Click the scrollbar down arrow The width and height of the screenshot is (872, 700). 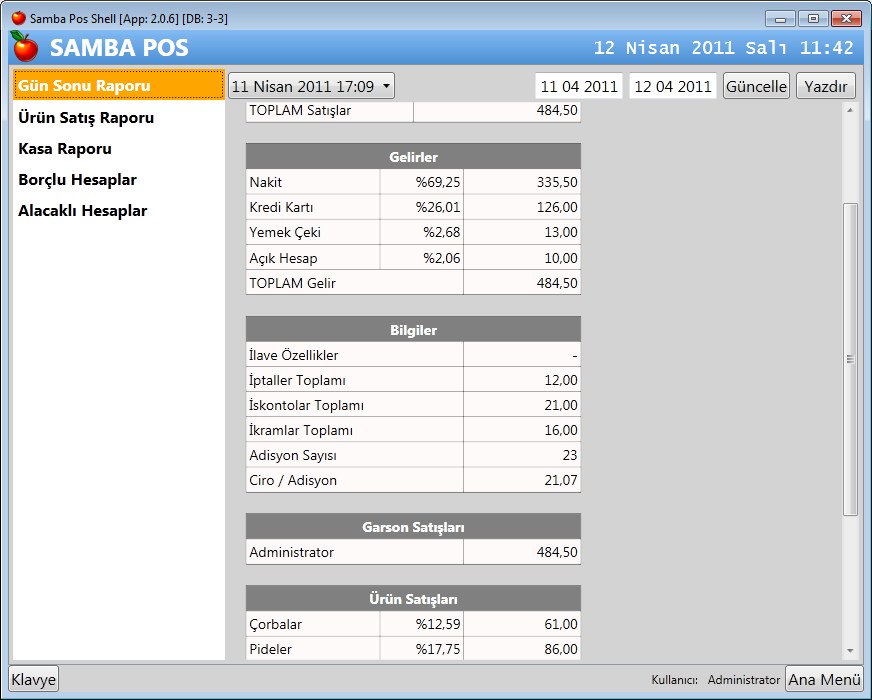(850, 651)
